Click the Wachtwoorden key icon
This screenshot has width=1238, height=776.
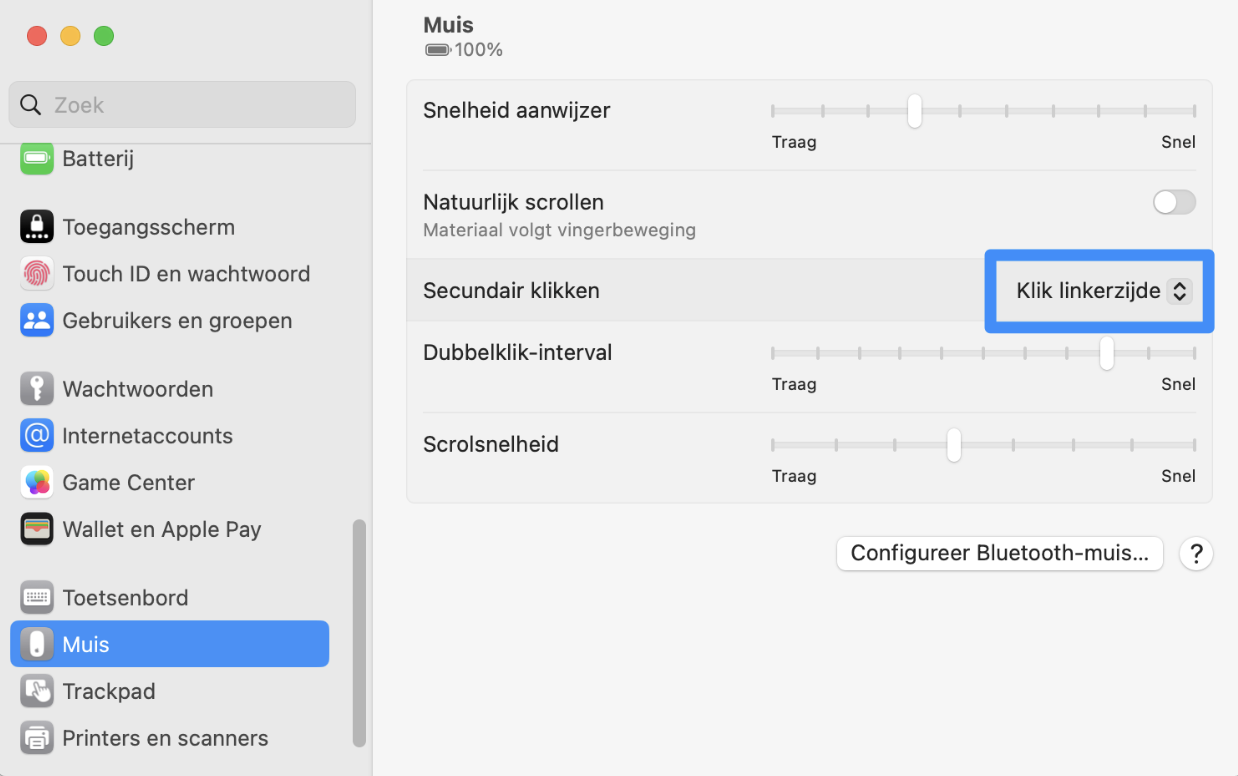point(37,389)
